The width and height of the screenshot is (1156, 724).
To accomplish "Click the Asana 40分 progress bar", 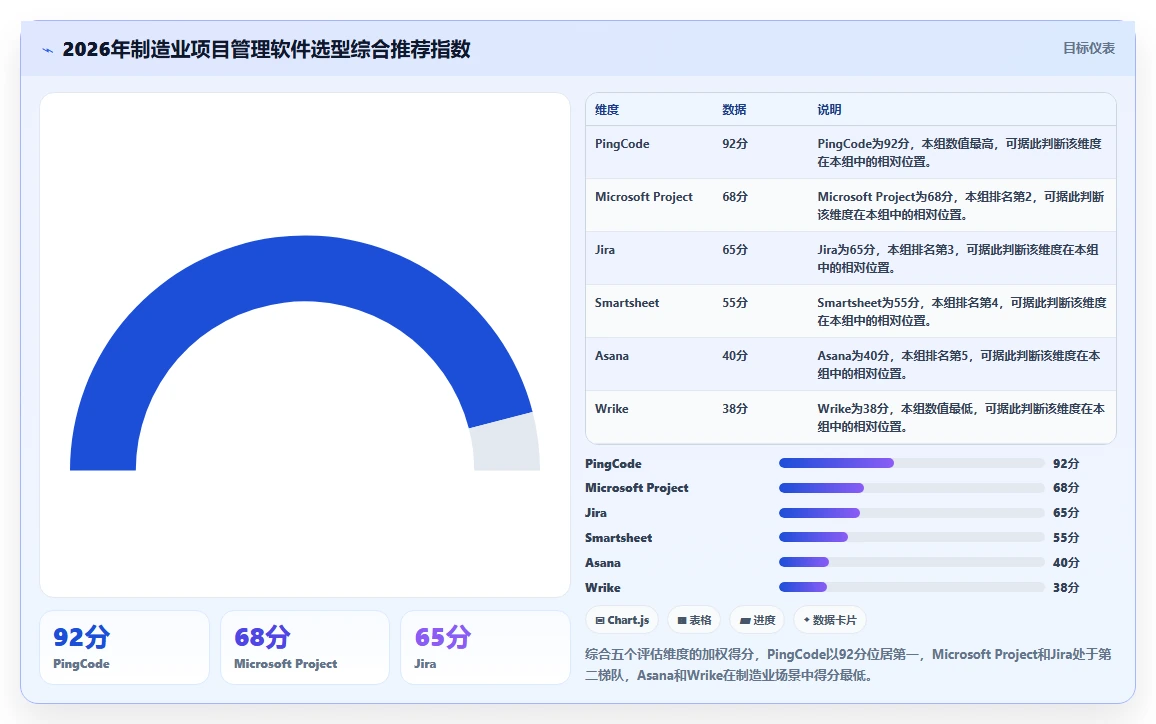I will (911, 563).
